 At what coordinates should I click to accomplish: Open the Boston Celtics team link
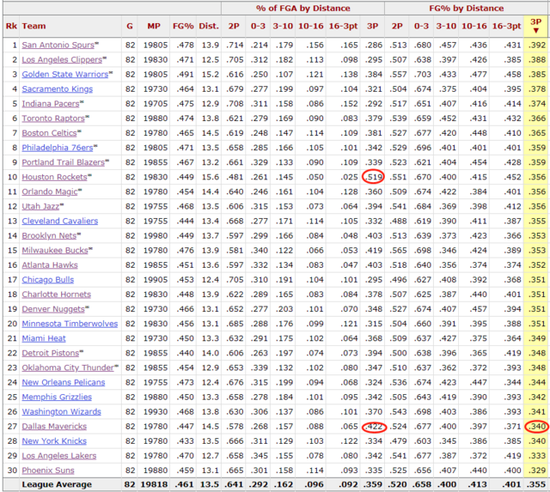[49, 133]
